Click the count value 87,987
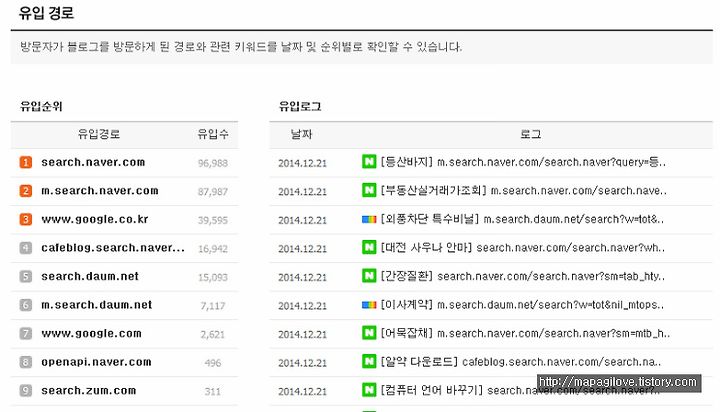Screen dimensions: 720x412 tap(213, 192)
